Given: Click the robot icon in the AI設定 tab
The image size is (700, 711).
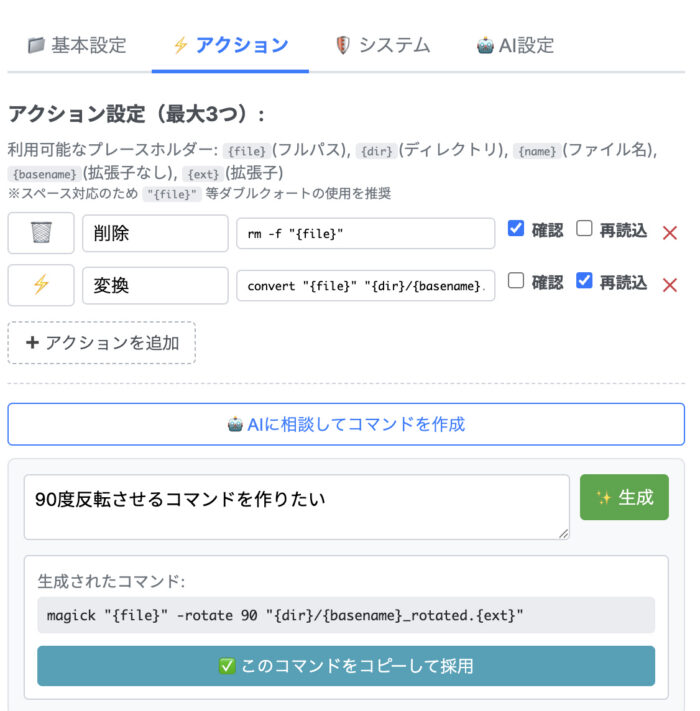Looking at the screenshot, I should pyautogui.click(x=485, y=45).
